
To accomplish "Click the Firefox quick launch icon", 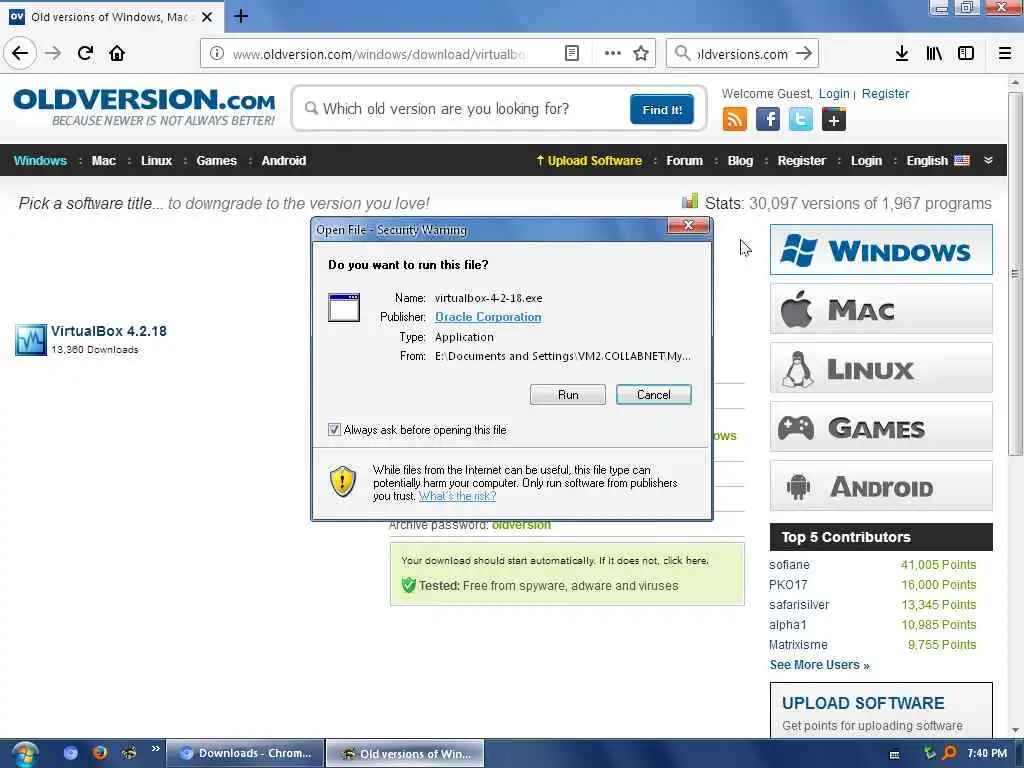I will click(99, 753).
